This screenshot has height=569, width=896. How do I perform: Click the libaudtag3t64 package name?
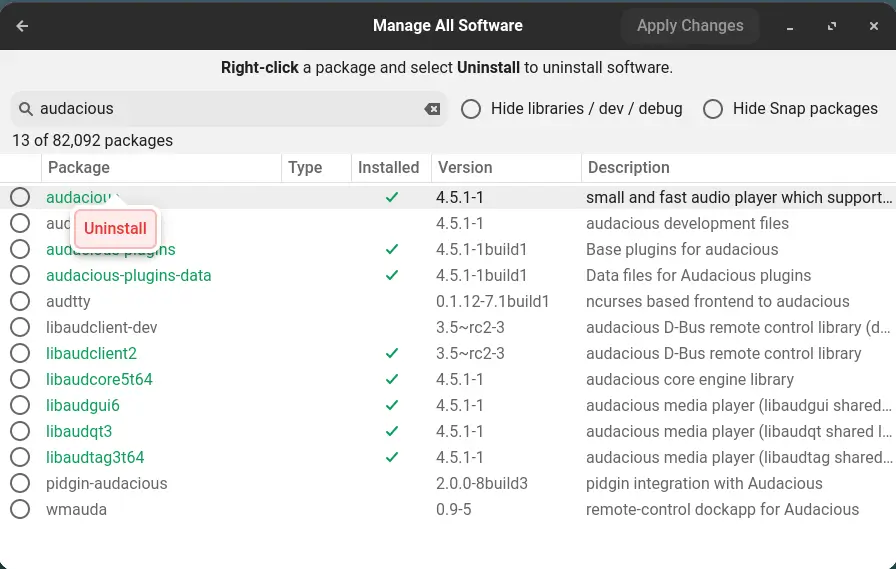coord(95,458)
